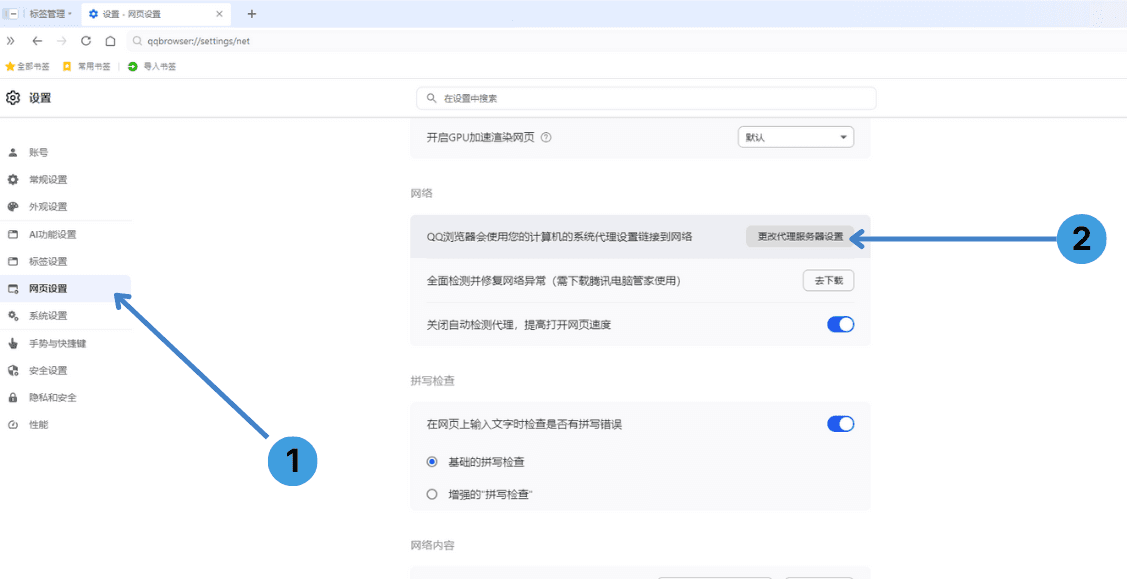Image resolution: width=1127 pixels, height=579 pixels.
Task: Expand the double-chevron toolbar icon
Action: point(11,41)
